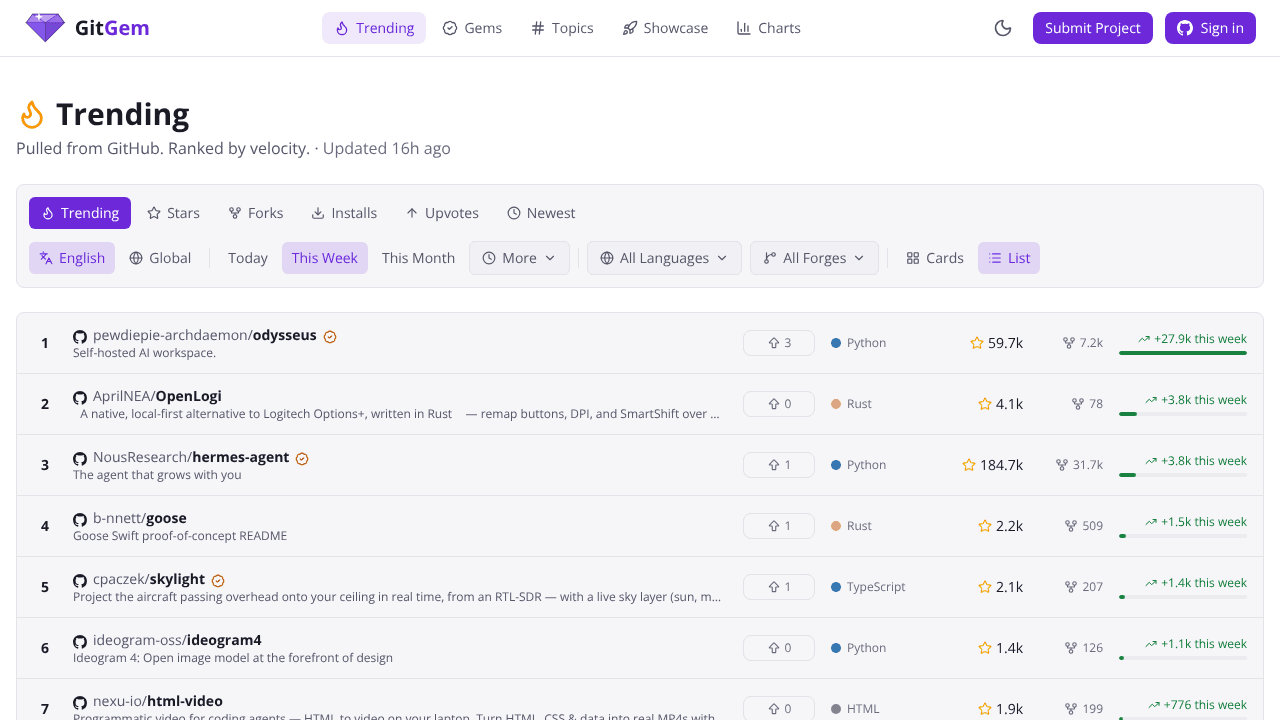Click the flame icon beside Trending heading
The height and width of the screenshot is (720, 1280).
32,115
